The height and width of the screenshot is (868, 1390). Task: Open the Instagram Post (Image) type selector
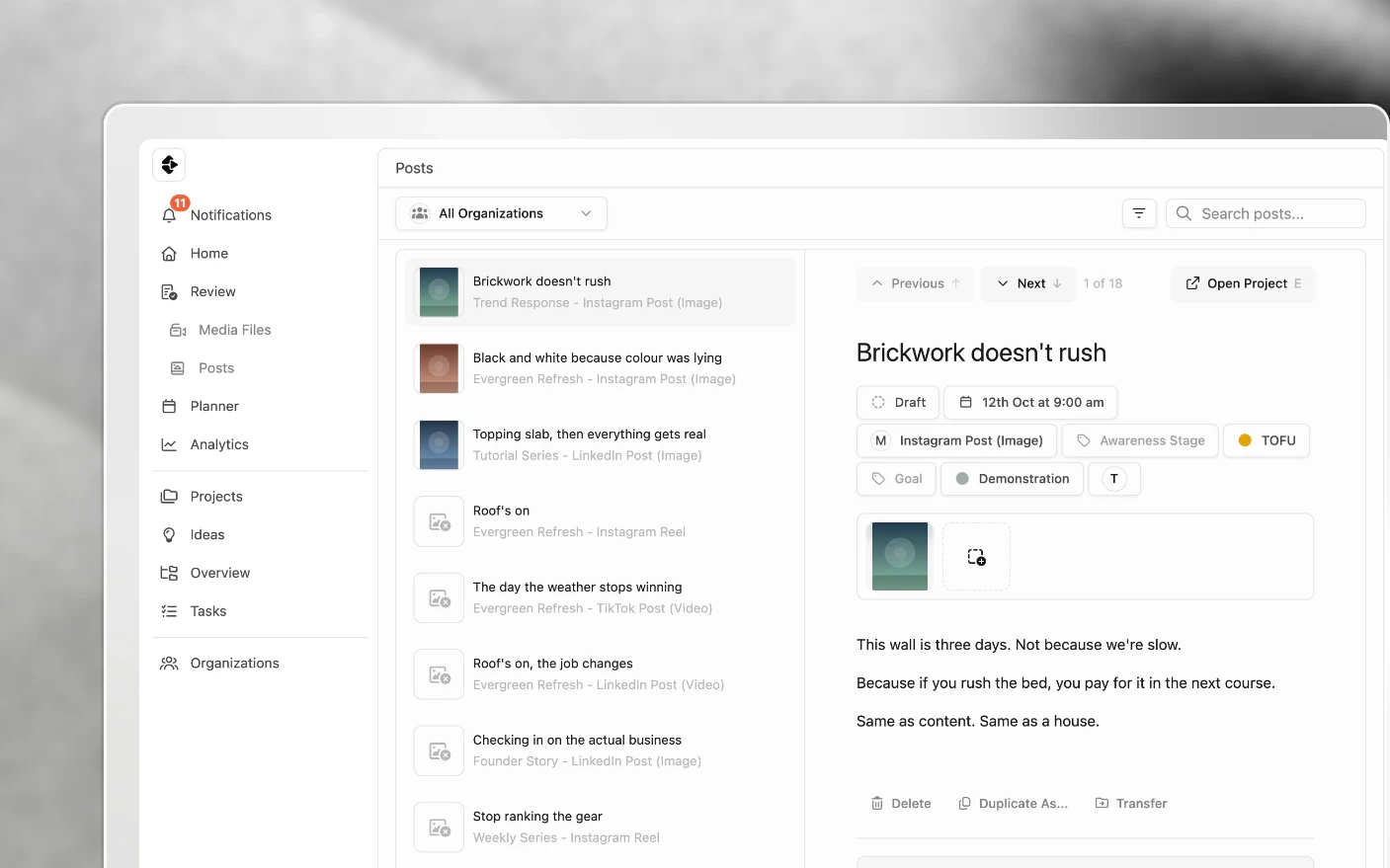[957, 440]
